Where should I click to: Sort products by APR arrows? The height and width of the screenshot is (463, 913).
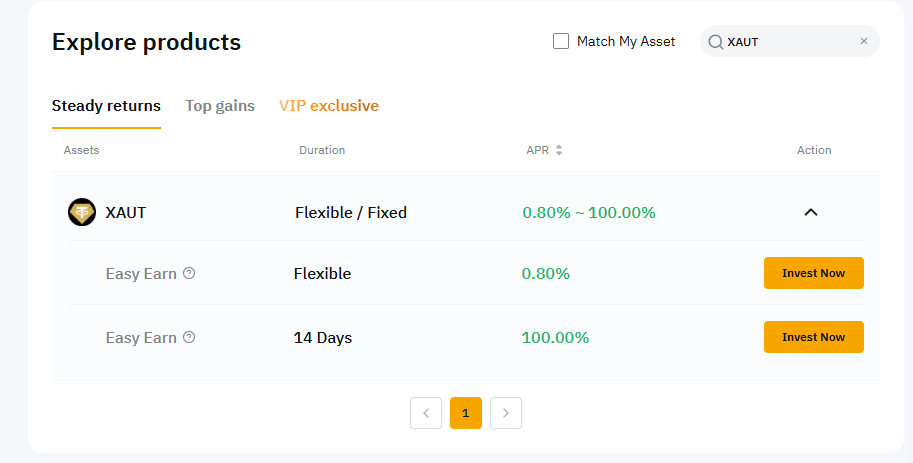pyautogui.click(x=559, y=150)
